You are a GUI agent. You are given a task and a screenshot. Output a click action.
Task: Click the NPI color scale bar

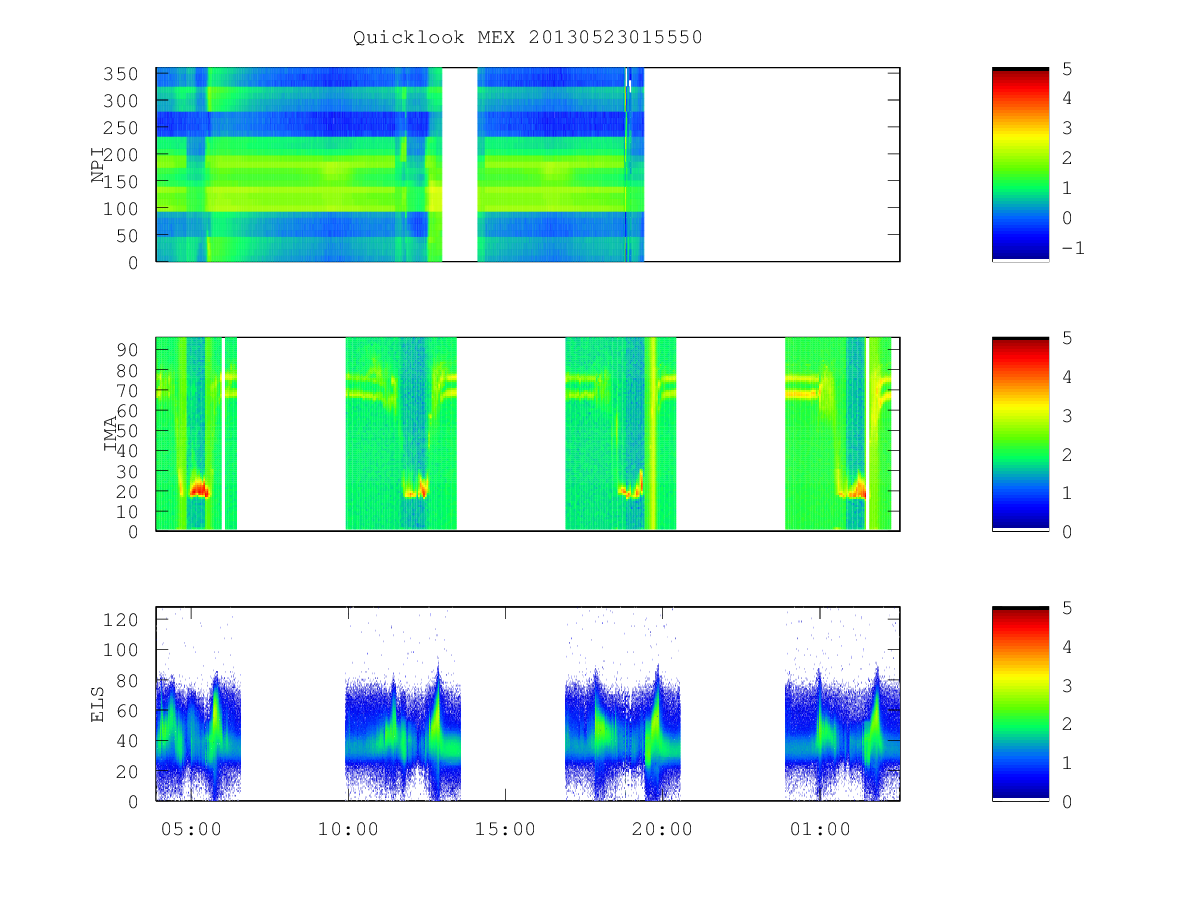tap(1020, 165)
